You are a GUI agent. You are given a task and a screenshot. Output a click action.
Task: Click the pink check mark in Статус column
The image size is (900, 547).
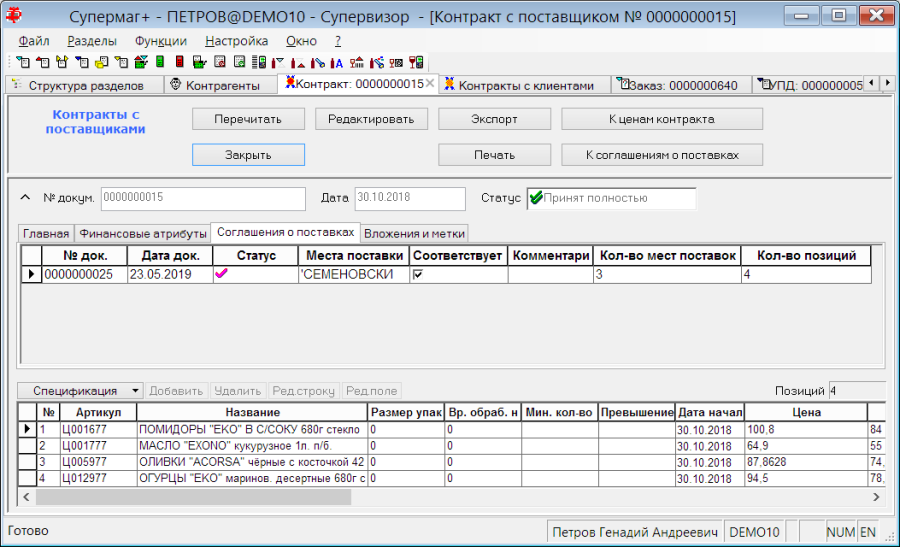221,274
